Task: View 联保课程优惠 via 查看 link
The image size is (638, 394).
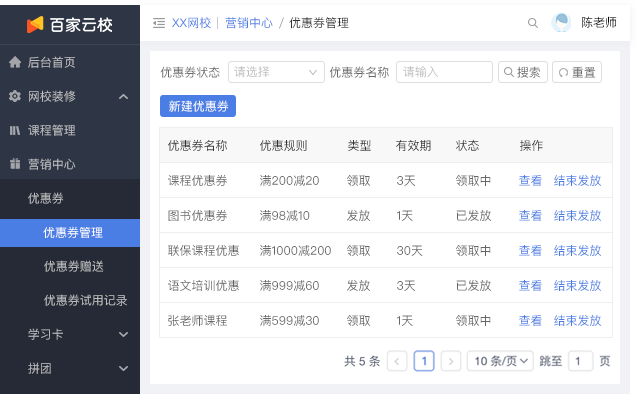Action: tap(531, 250)
